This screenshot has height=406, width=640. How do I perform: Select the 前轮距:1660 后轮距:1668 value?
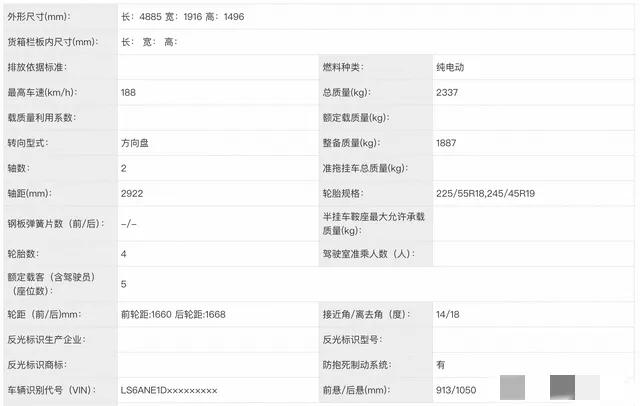pos(173,314)
